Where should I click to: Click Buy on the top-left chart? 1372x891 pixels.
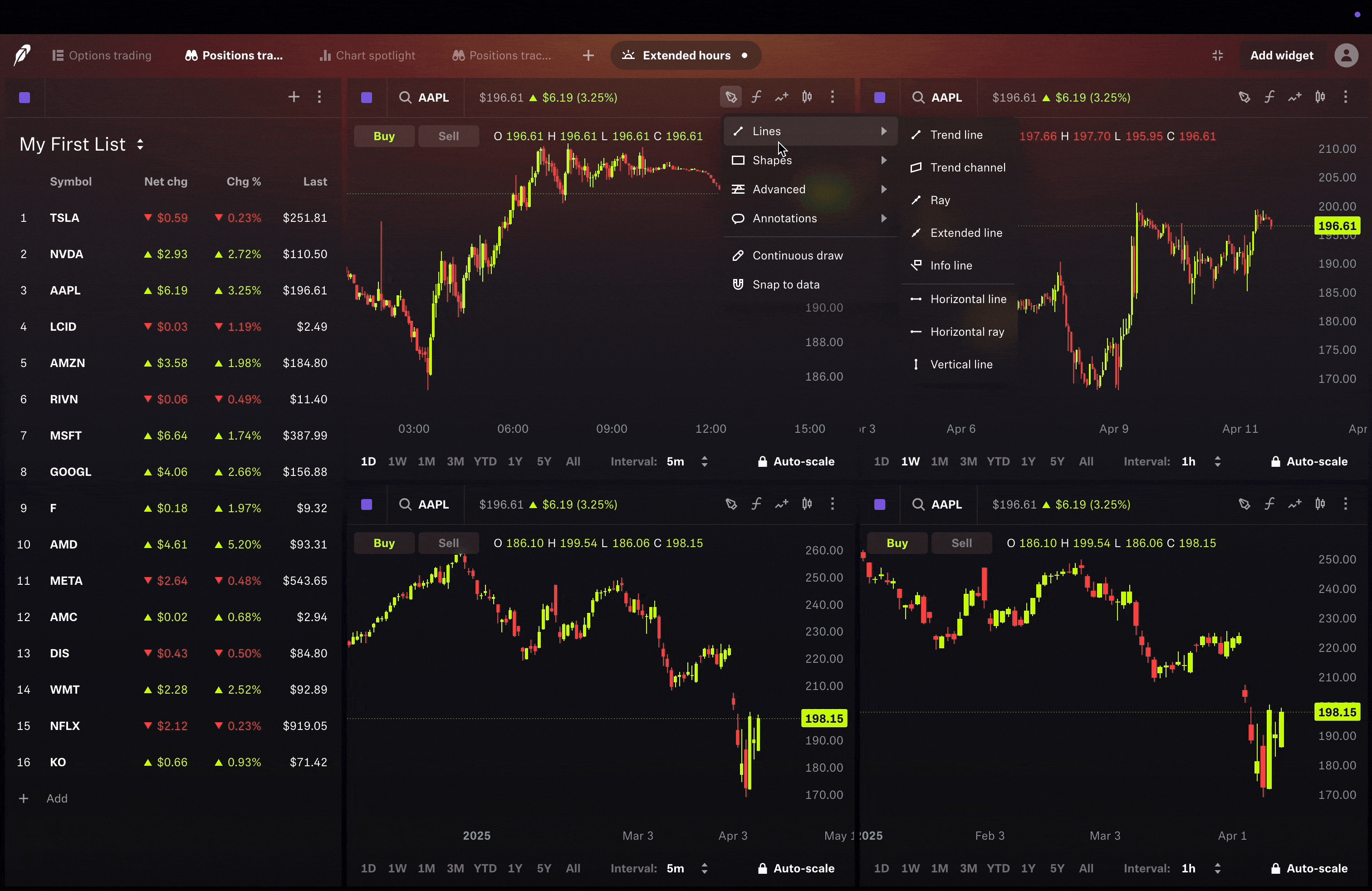(x=384, y=137)
